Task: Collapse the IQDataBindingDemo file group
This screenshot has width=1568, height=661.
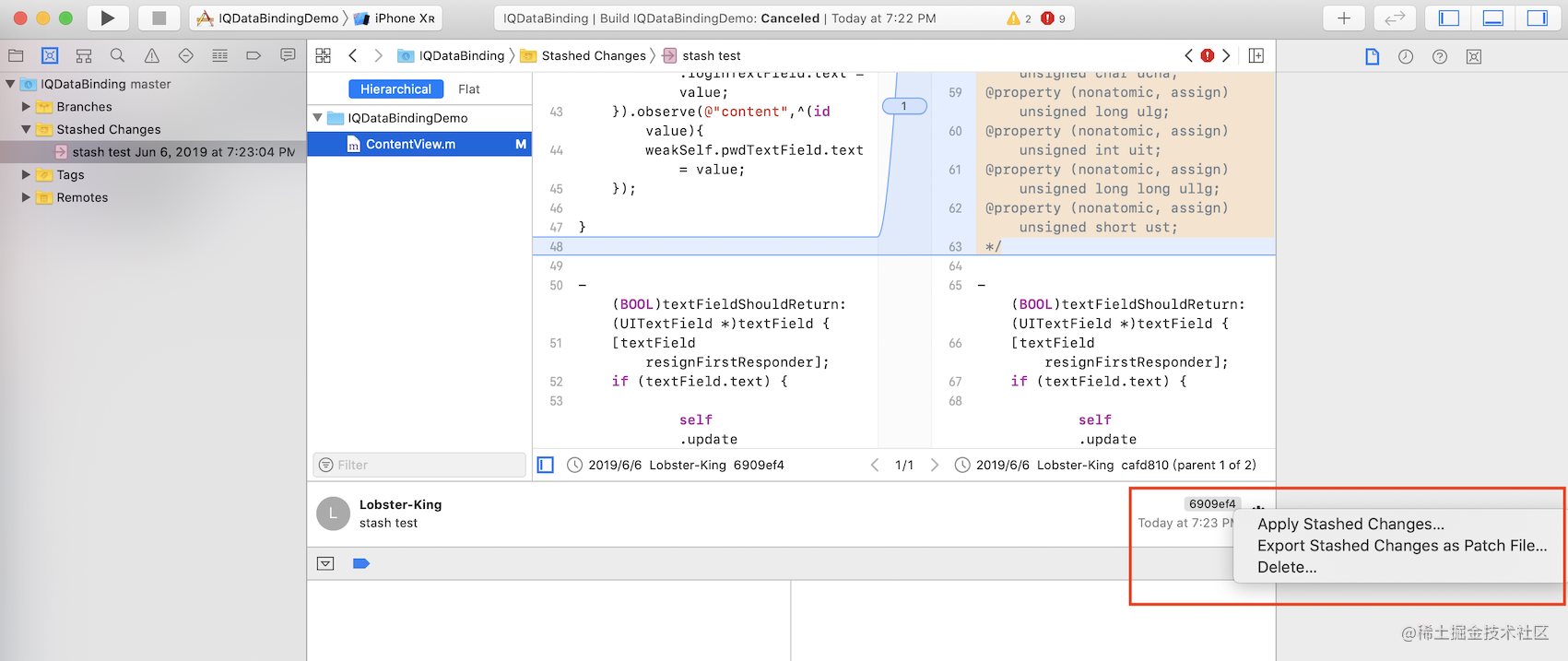Action: pos(318,118)
